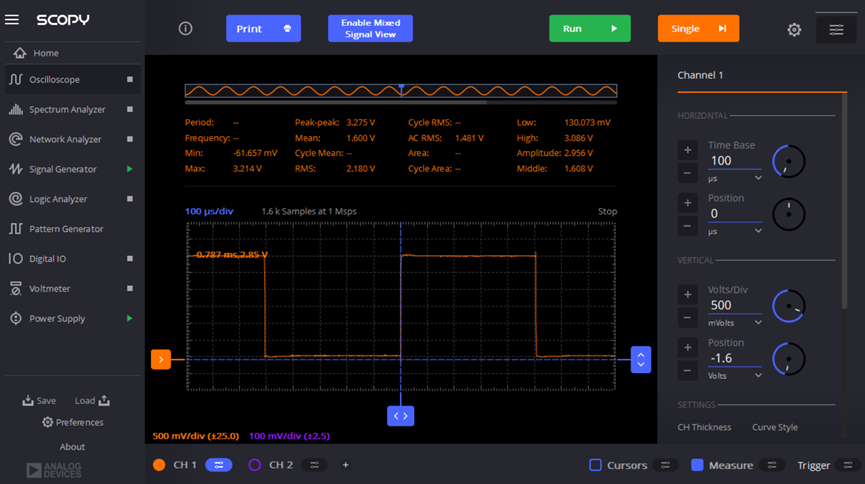Screen dimensions: 865x484
Task: Select Pattern Generator in the sidebar
Action: [72, 228]
